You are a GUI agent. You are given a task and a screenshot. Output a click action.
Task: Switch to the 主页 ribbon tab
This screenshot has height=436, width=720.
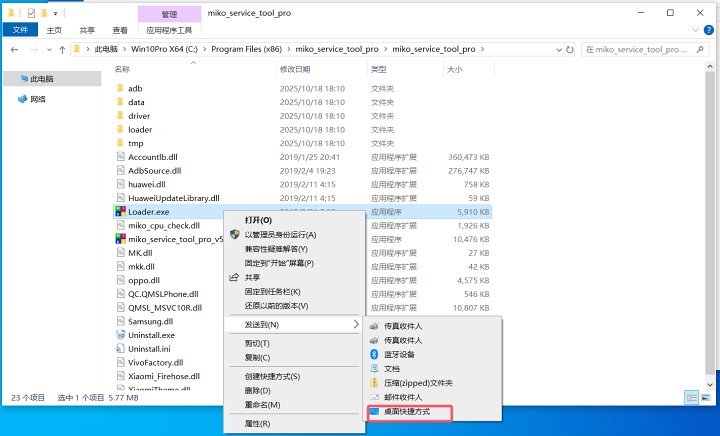click(54, 30)
